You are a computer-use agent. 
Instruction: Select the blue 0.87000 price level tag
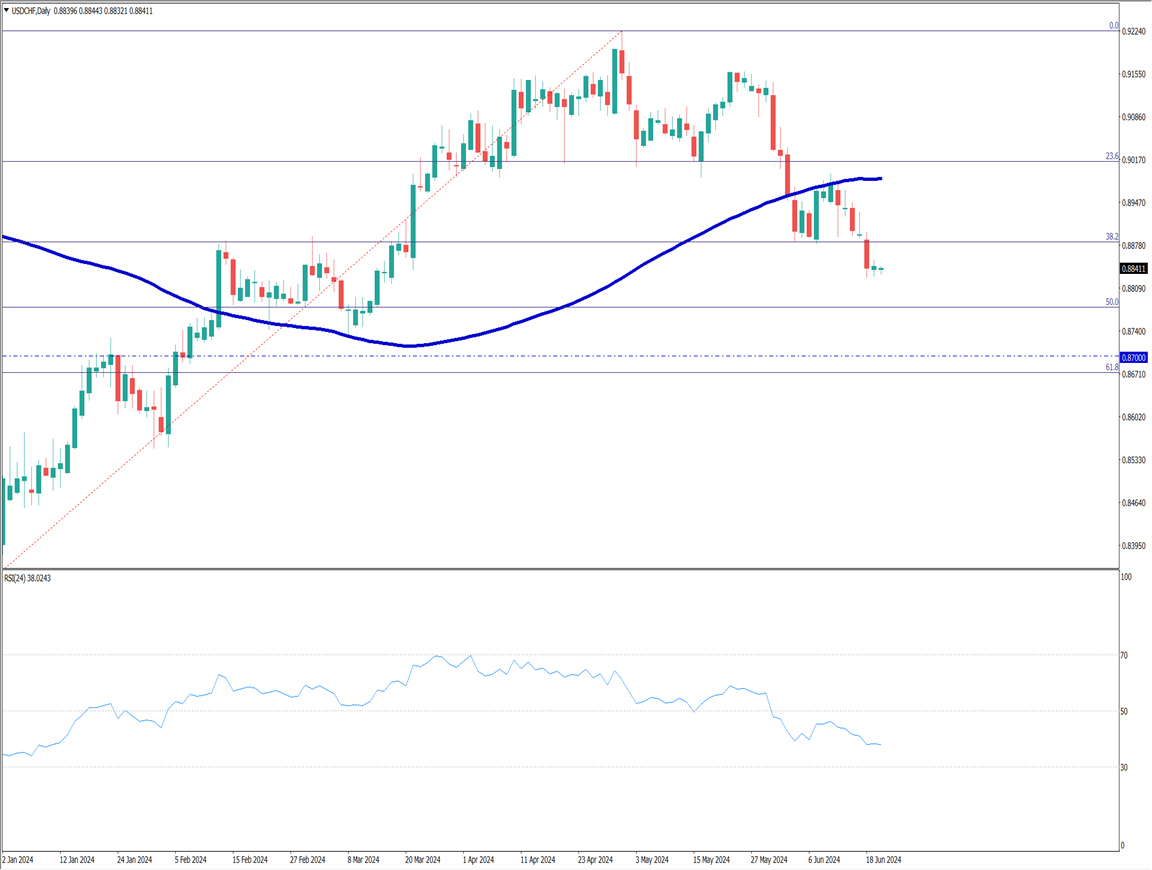pyautogui.click(x=1134, y=357)
